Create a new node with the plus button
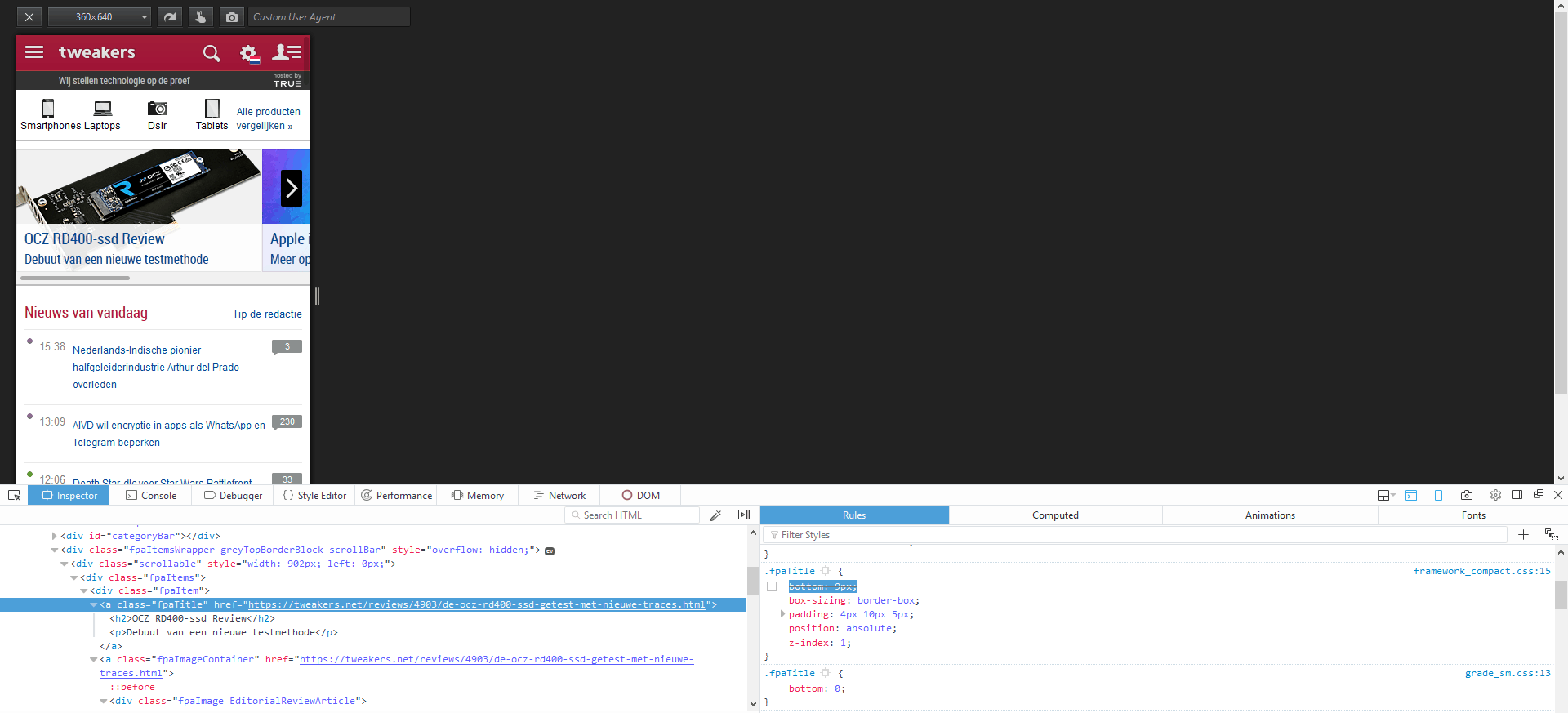The height and width of the screenshot is (713, 1568). 16,515
